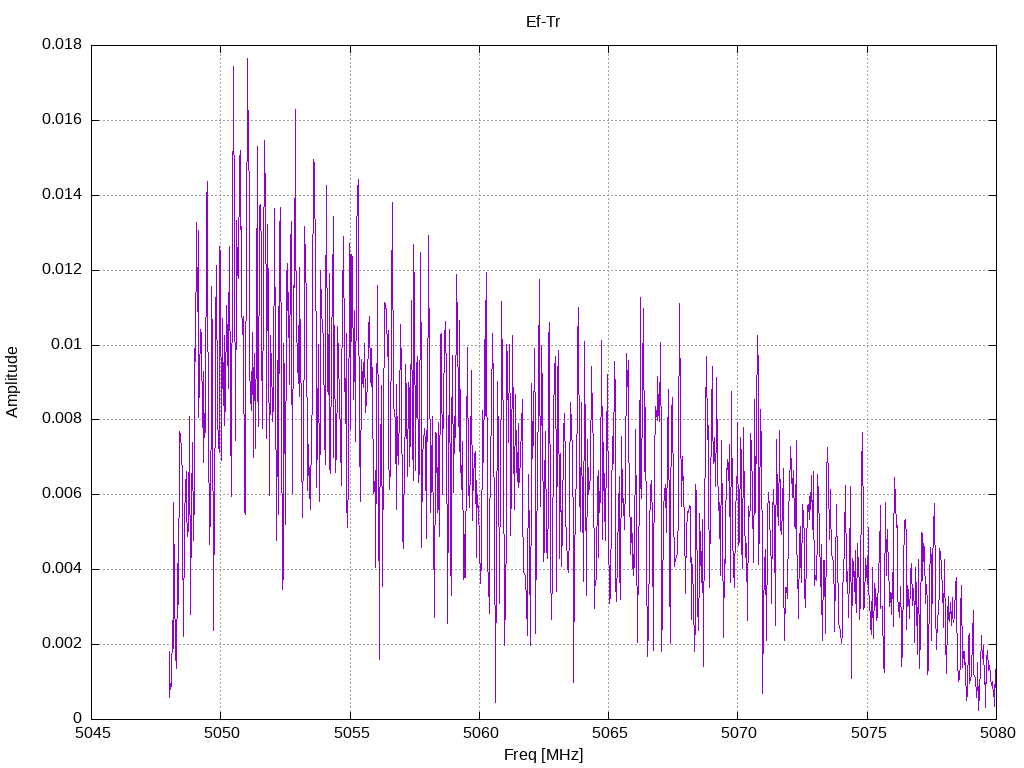Click the x-axis tick label 5080
The height and width of the screenshot is (768, 1024).
(998, 733)
